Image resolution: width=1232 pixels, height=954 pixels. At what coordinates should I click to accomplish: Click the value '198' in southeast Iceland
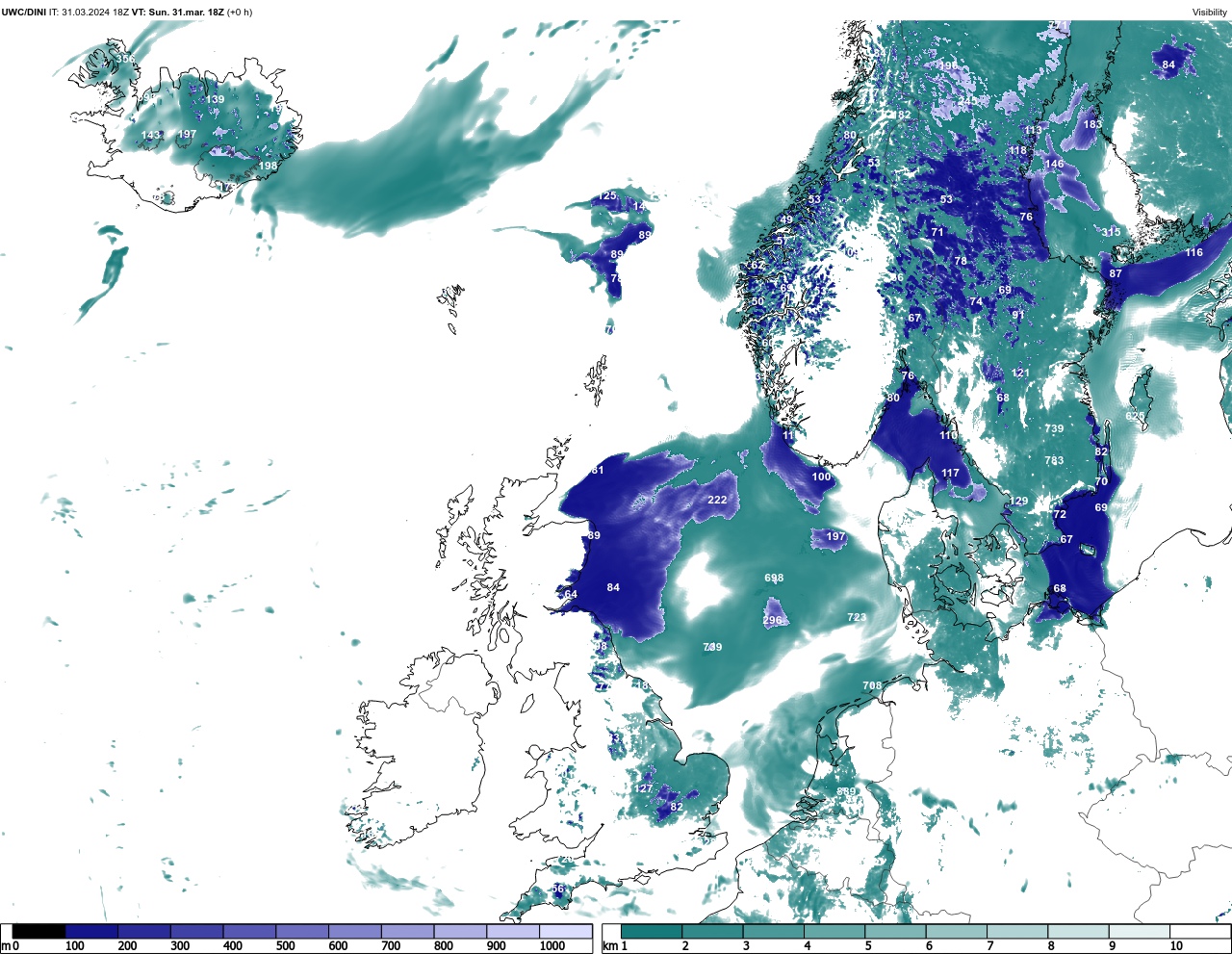point(268,166)
